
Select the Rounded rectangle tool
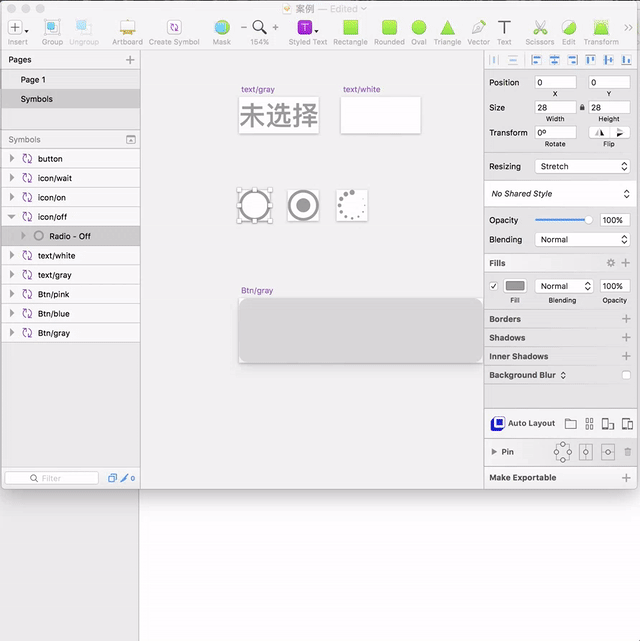(389, 27)
